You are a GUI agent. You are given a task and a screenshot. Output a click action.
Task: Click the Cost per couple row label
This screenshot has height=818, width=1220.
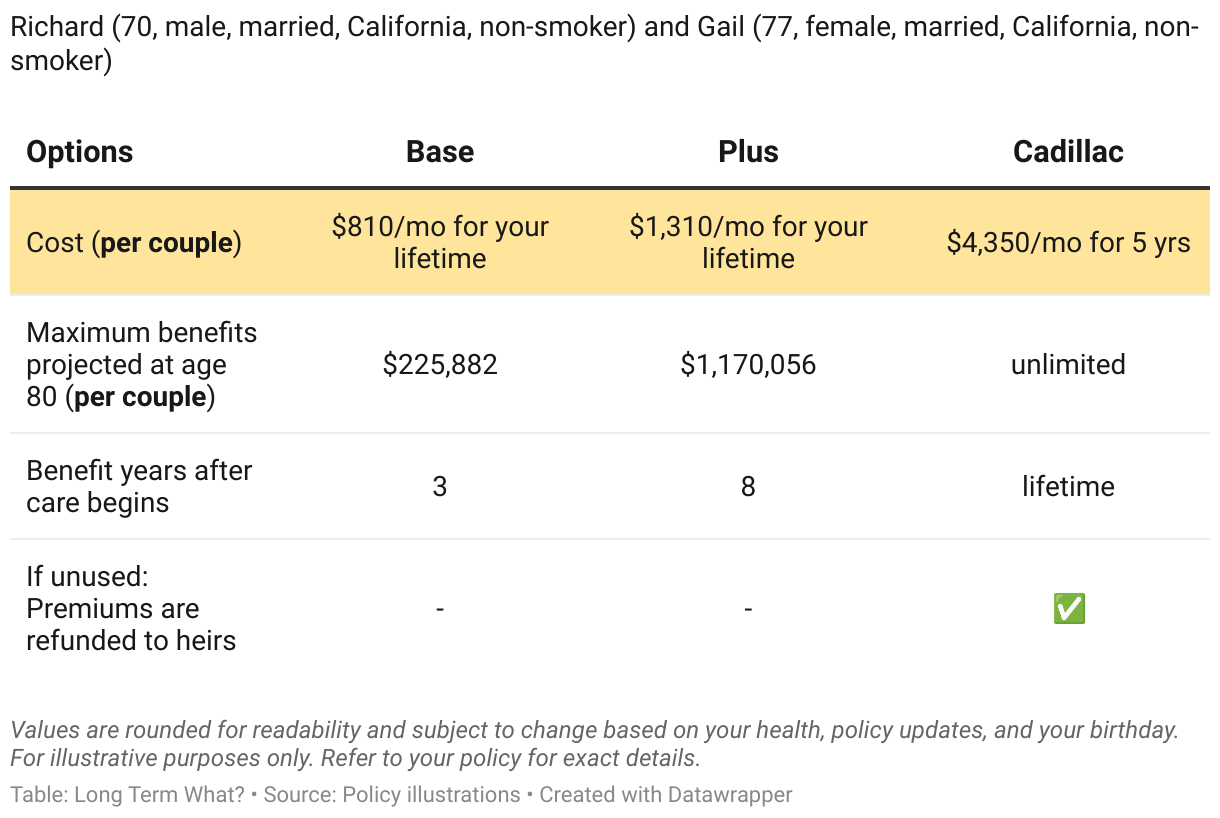(x=134, y=243)
